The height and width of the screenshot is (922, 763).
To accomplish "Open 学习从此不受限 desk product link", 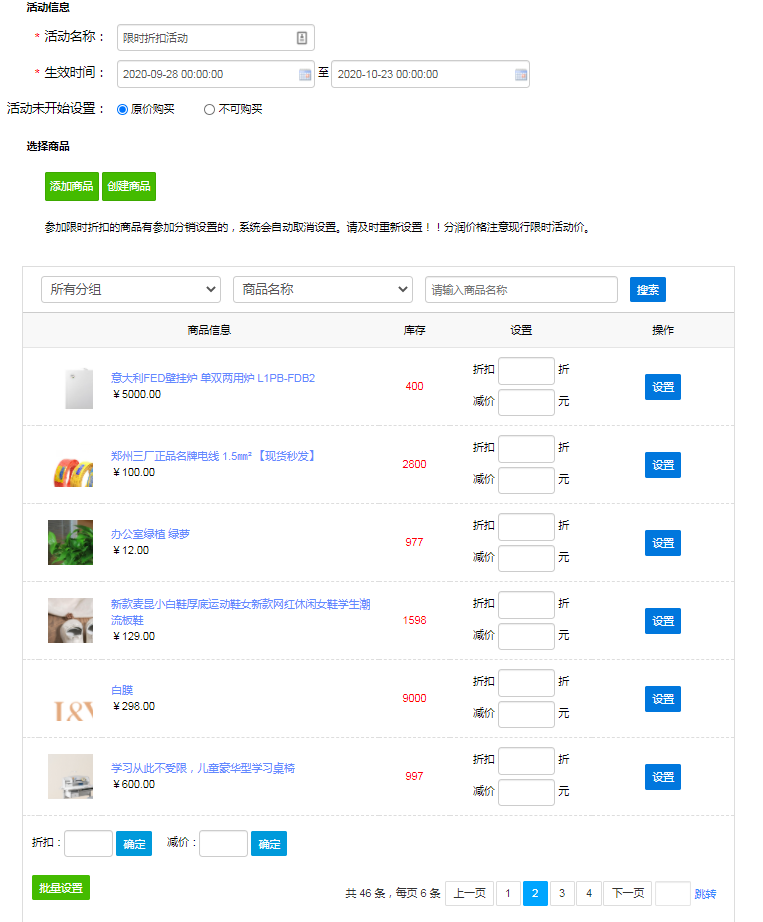I will point(203,768).
